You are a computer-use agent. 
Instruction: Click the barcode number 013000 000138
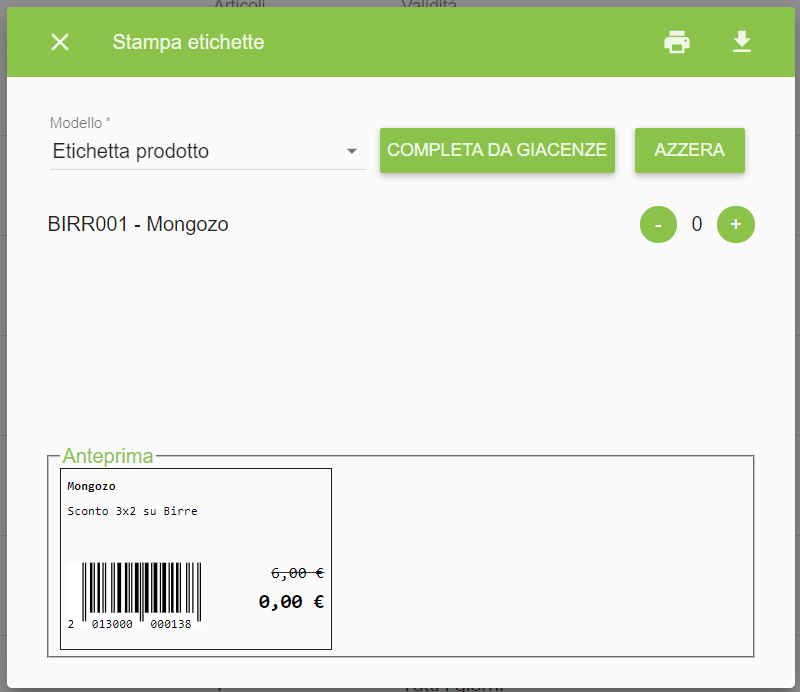point(141,624)
